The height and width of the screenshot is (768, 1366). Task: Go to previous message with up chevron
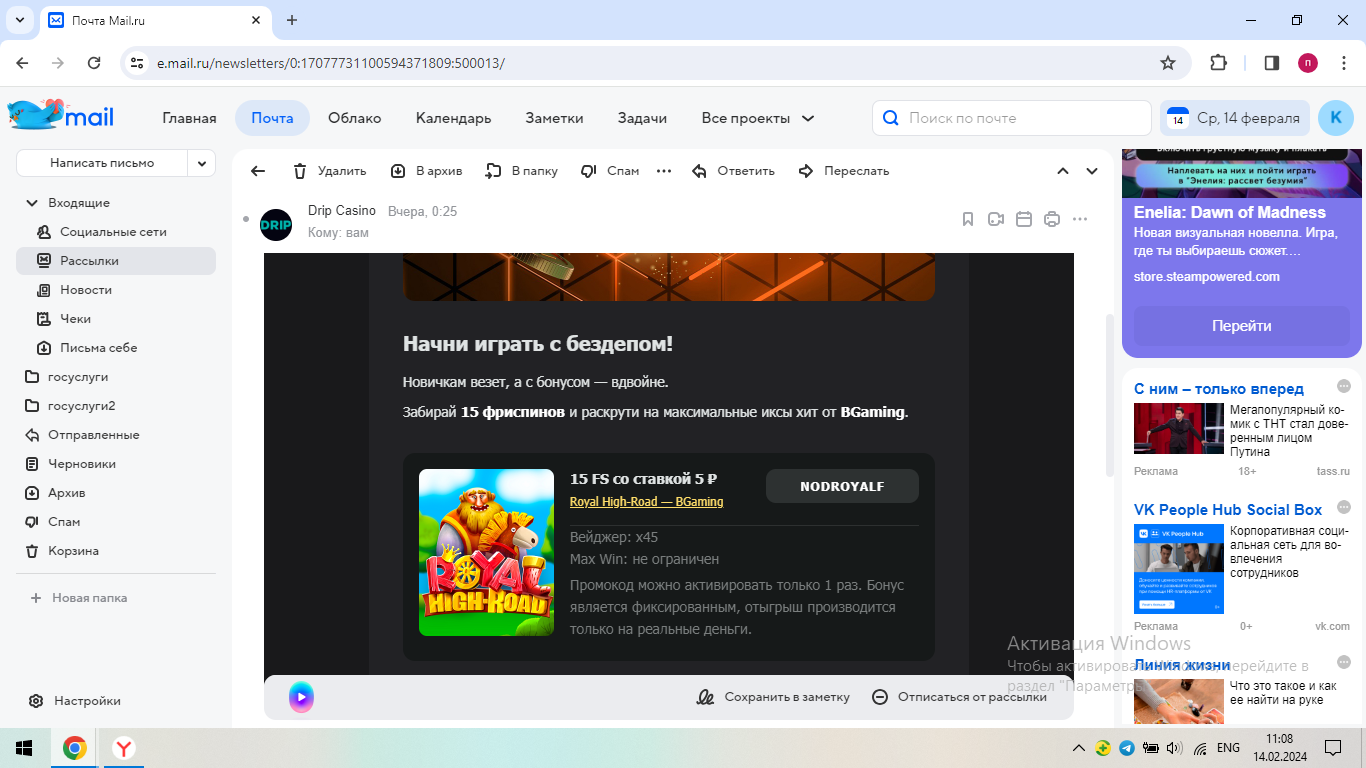point(1063,171)
